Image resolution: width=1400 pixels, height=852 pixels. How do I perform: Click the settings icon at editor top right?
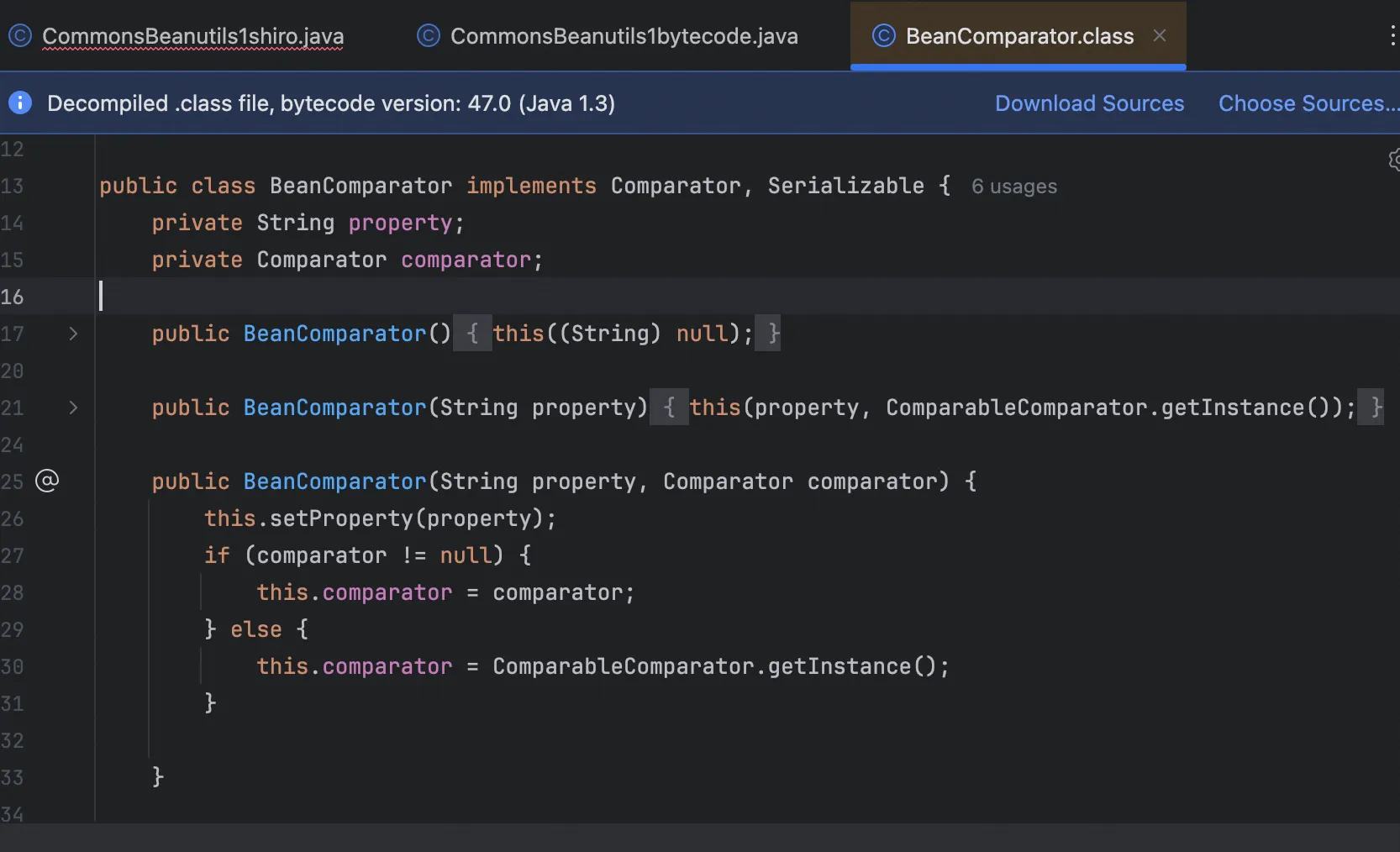[x=1393, y=160]
